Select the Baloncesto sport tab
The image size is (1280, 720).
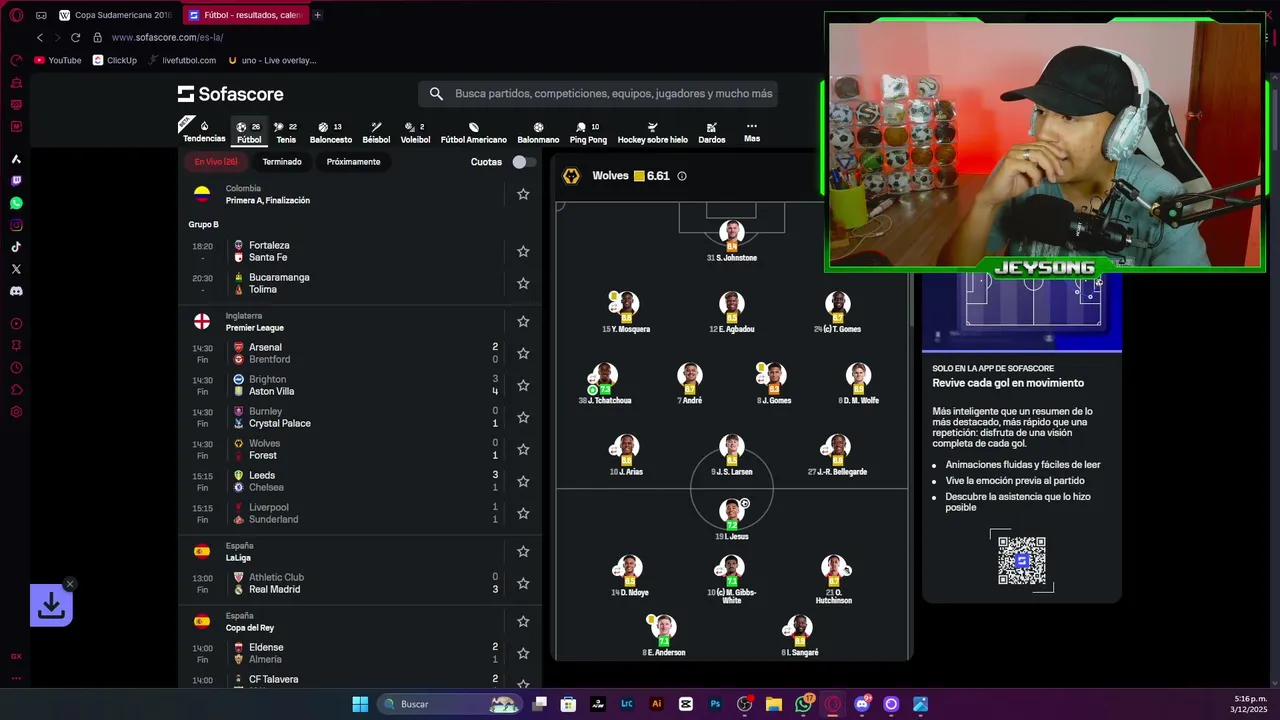(331, 132)
